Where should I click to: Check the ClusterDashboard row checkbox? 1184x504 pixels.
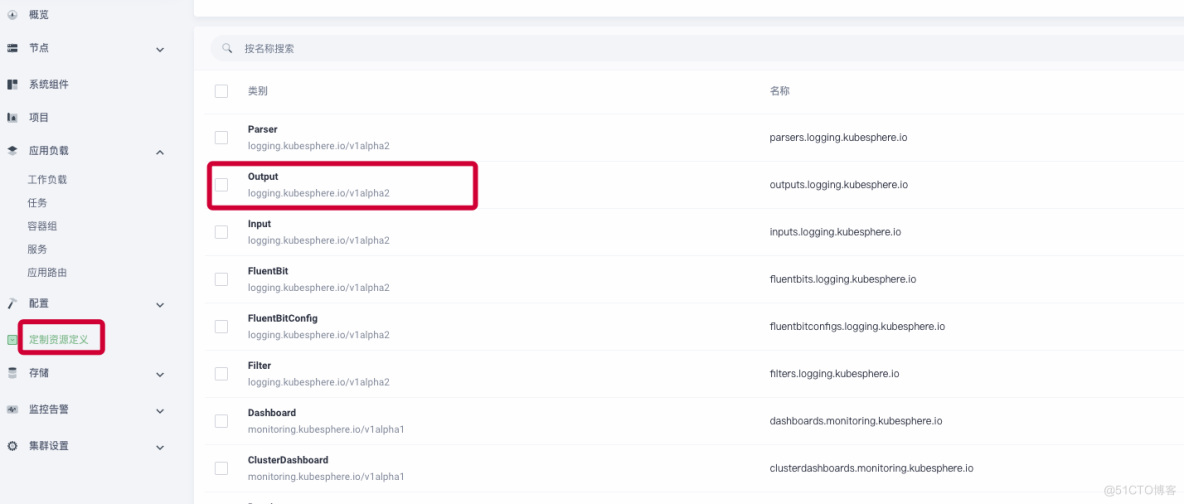221,468
